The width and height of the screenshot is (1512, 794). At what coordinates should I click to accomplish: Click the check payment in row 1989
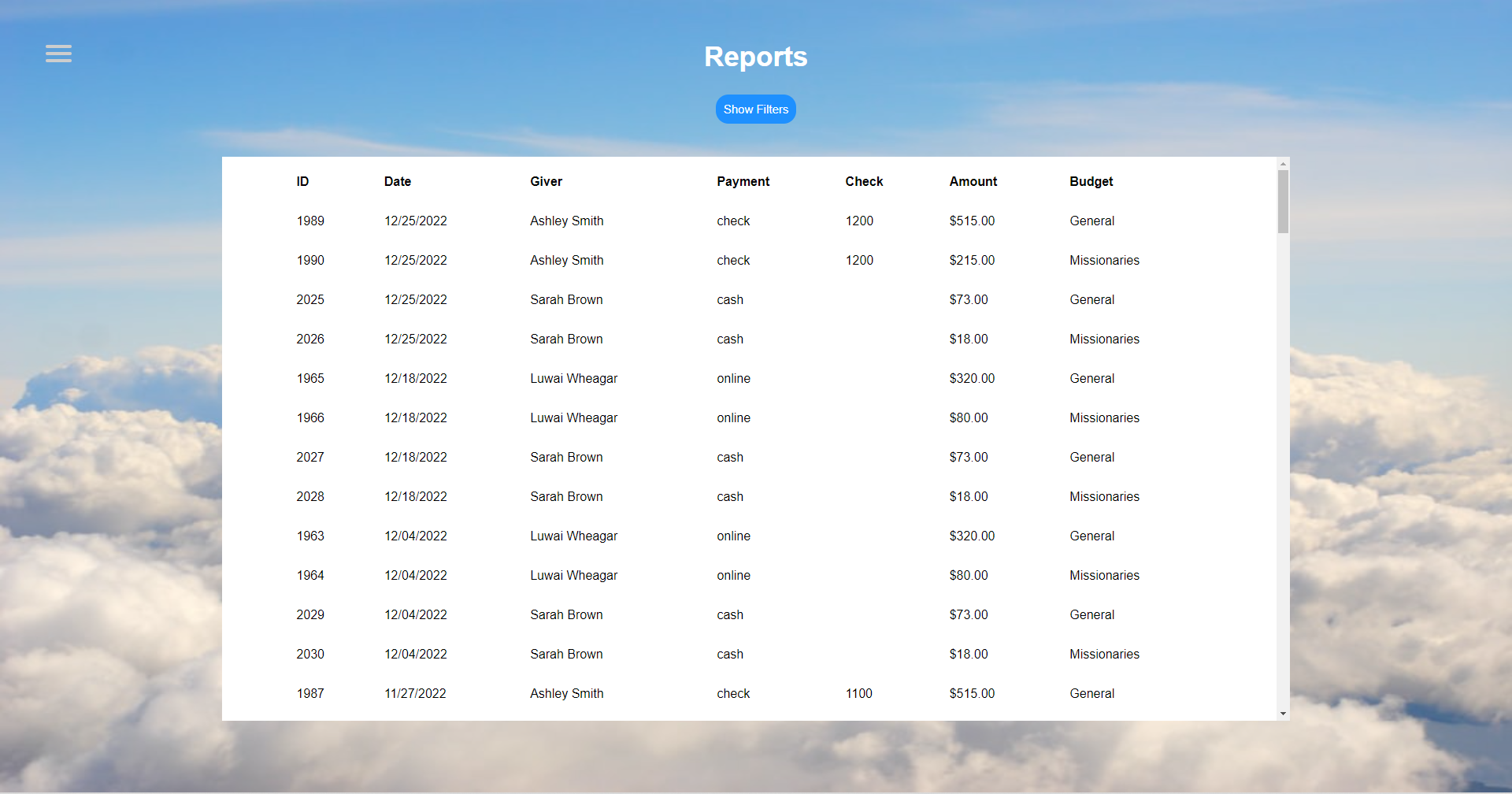(x=733, y=221)
